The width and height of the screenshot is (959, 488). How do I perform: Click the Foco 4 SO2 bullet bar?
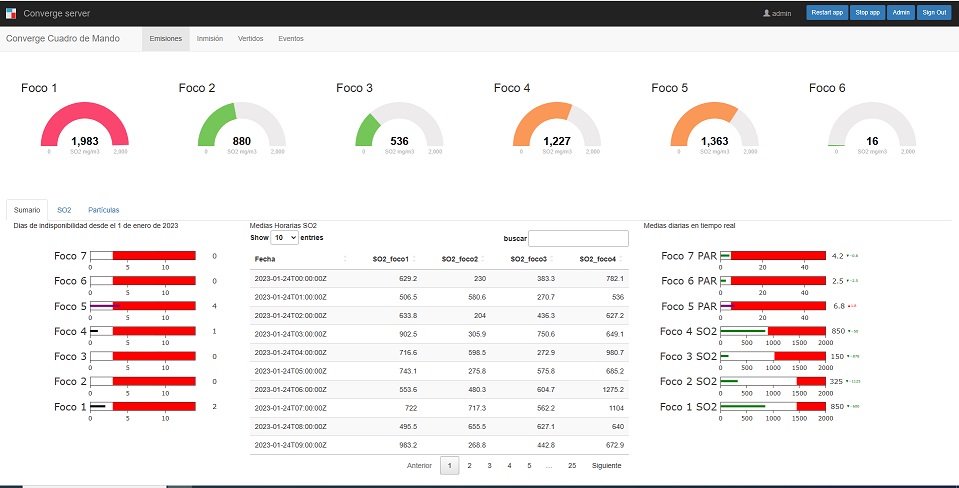point(772,331)
